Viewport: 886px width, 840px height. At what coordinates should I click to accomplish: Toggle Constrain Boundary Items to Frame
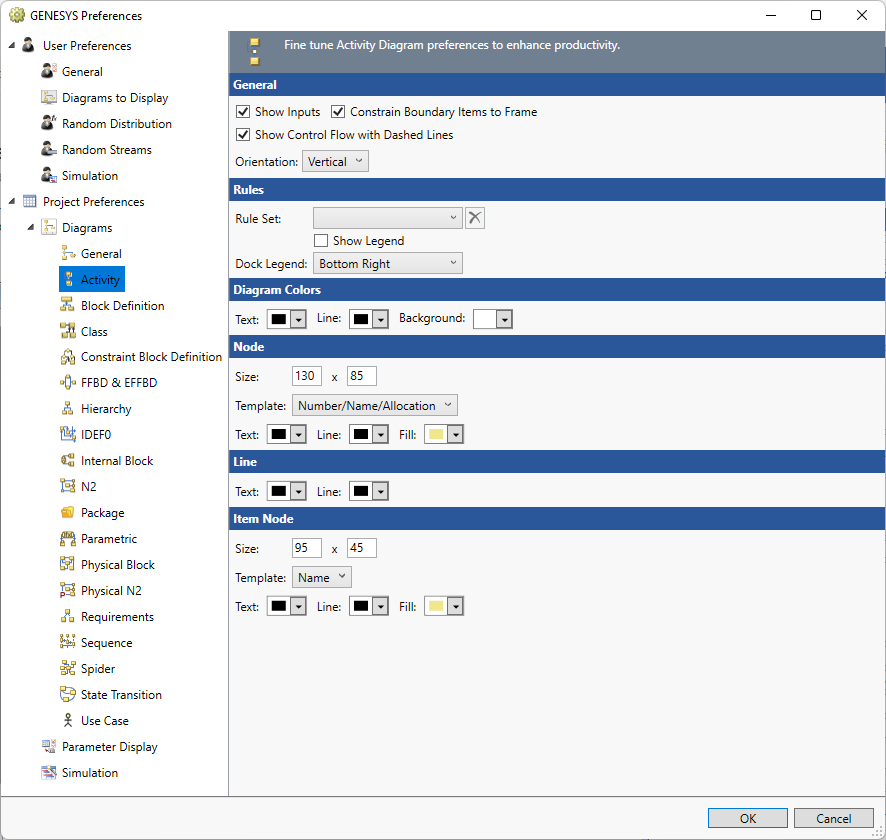pyautogui.click(x=338, y=112)
